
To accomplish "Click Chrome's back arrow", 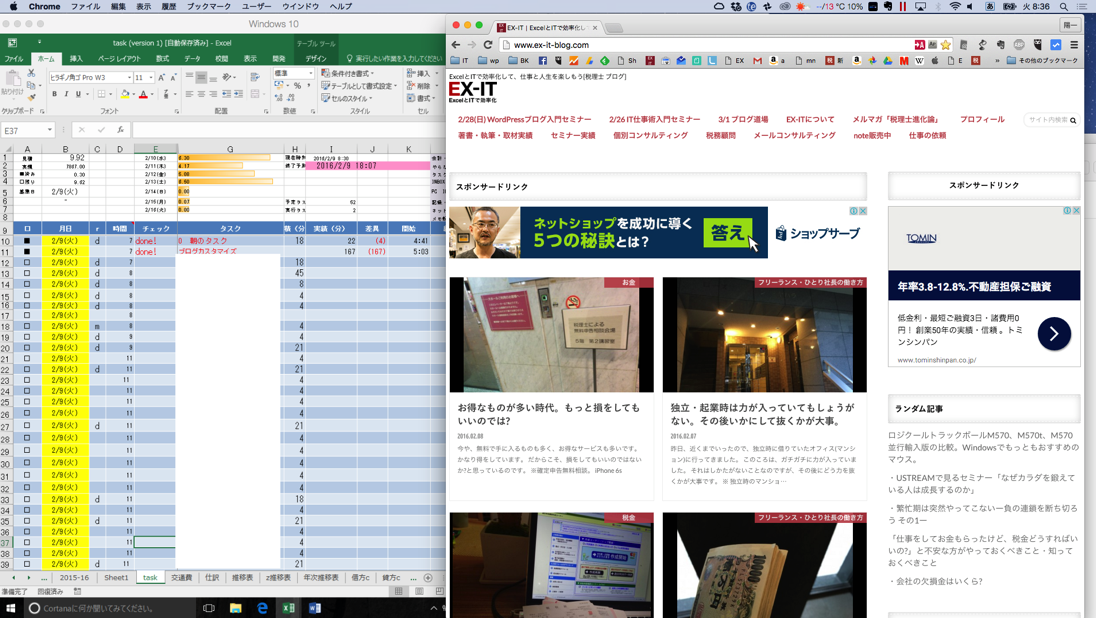I will (456, 45).
